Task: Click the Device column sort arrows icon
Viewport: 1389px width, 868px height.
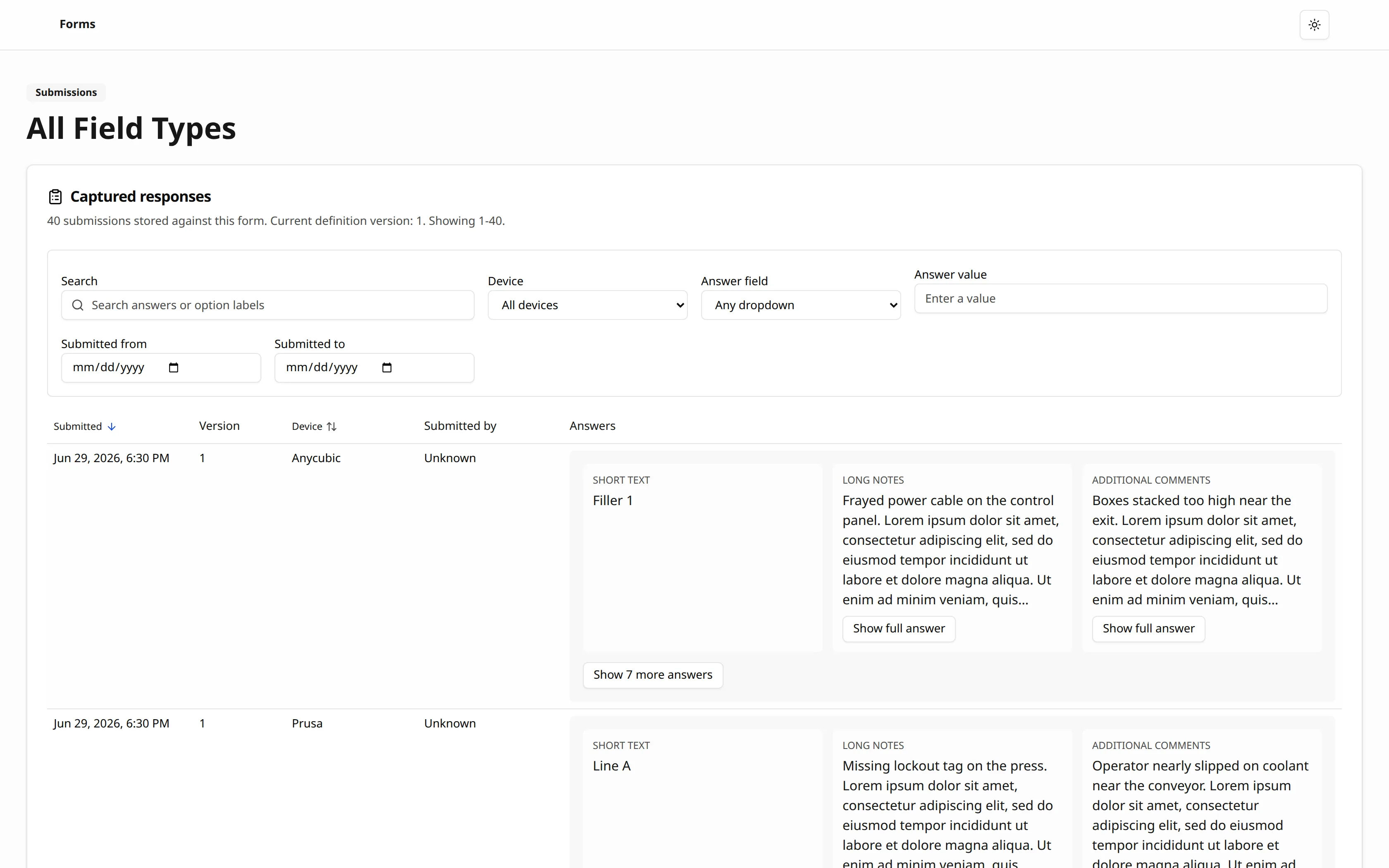Action: (332, 427)
